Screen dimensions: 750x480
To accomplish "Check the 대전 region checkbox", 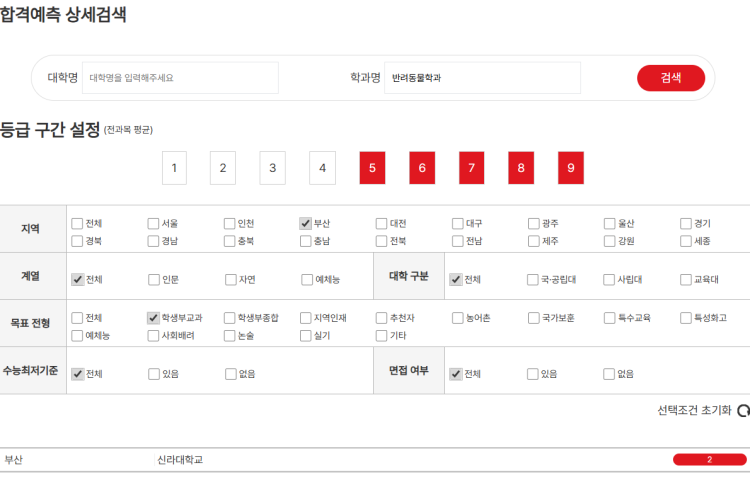I will coord(381,224).
